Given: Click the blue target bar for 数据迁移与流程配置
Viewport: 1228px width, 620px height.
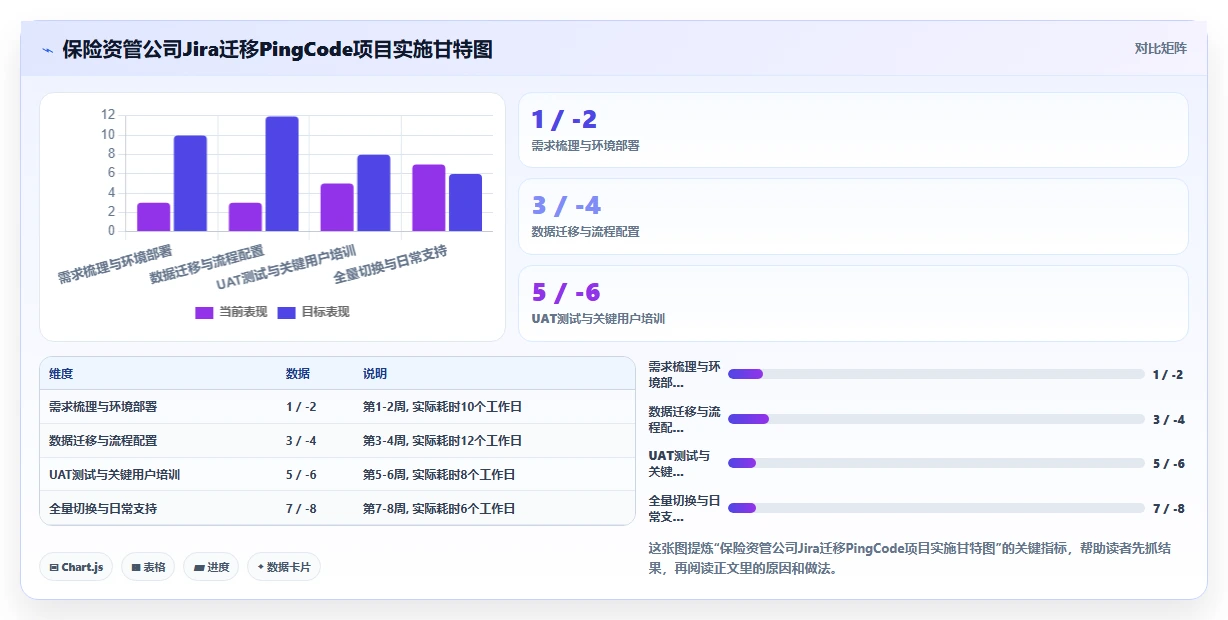Looking at the screenshot, I should point(282,174).
